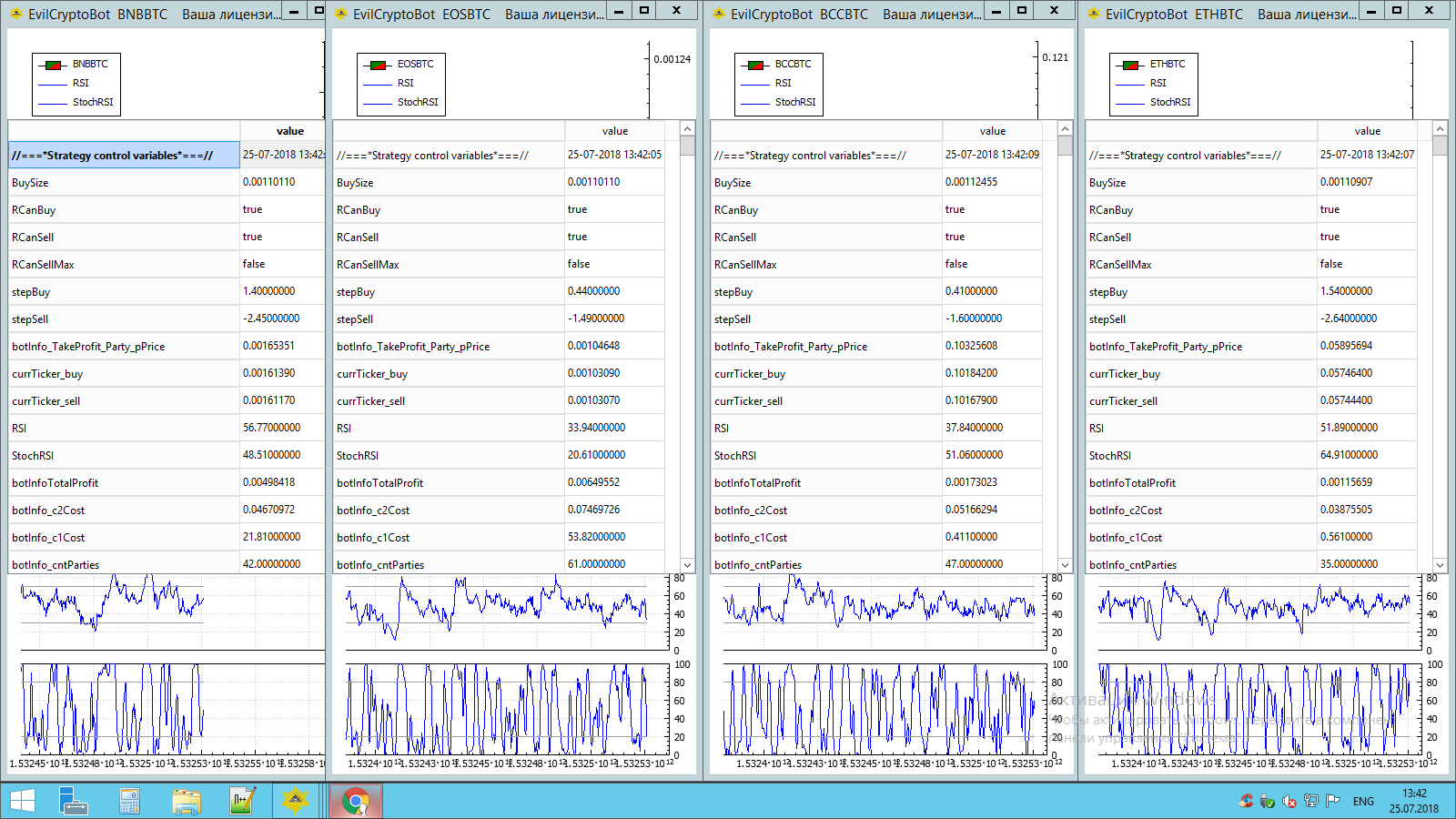Click the EOSBTC window title icon
The height and width of the screenshot is (819, 1456).
tap(341, 14)
